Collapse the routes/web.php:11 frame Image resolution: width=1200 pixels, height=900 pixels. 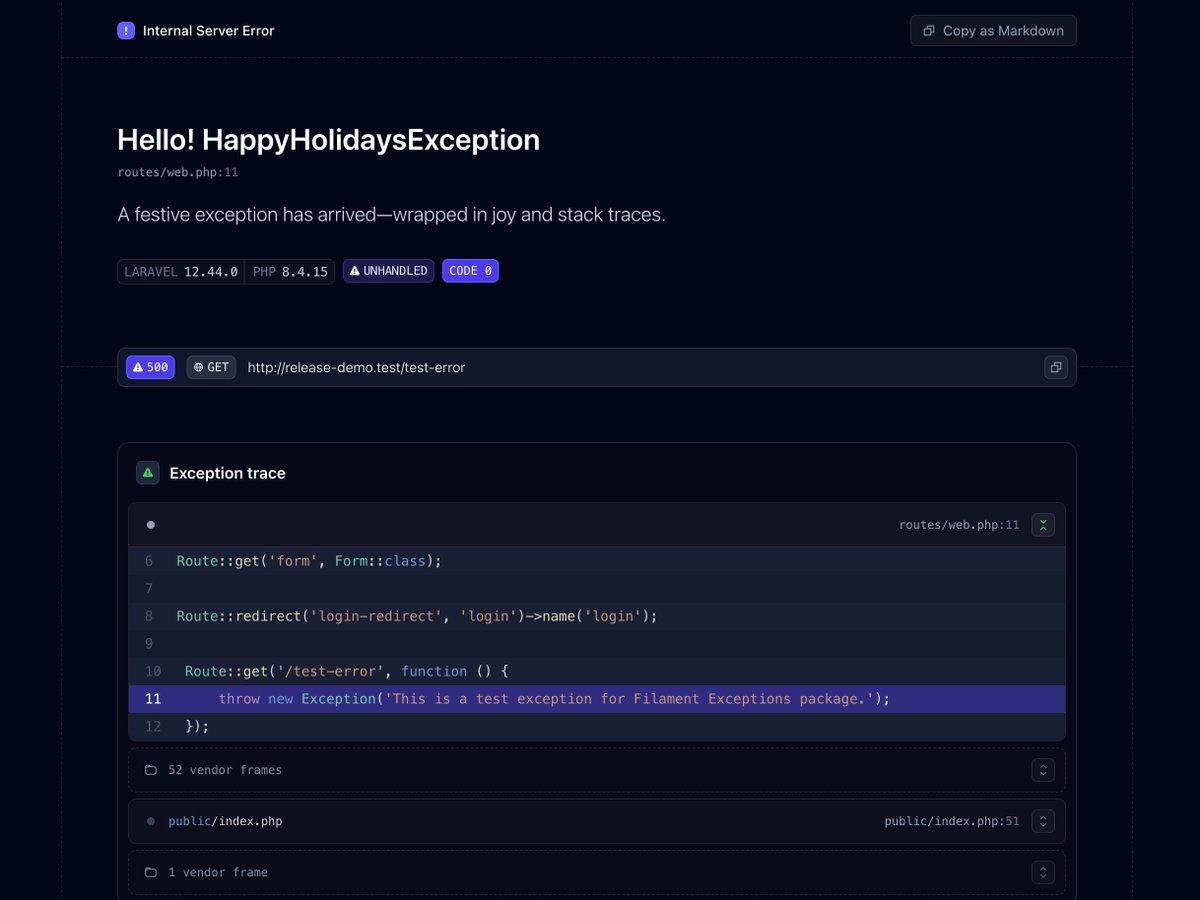click(x=1043, y=525)
